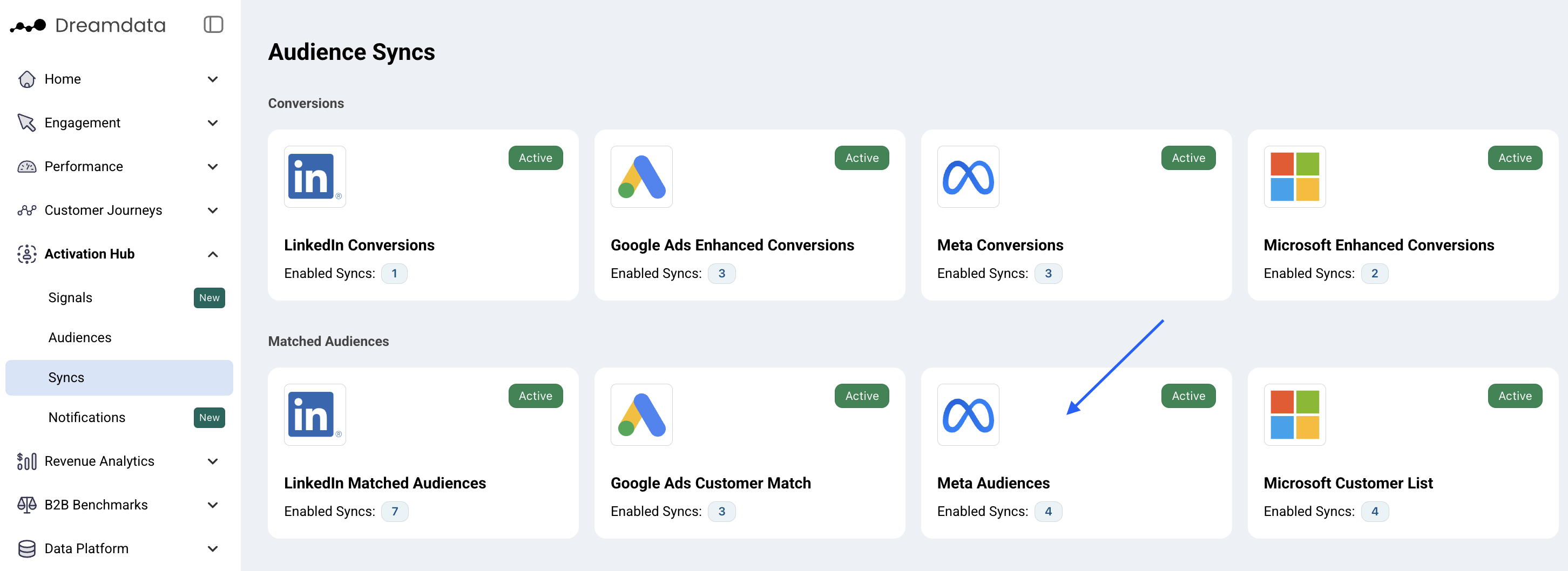Click enabled syncs count 4 on Microsoft Customer List

(1375, 512)
